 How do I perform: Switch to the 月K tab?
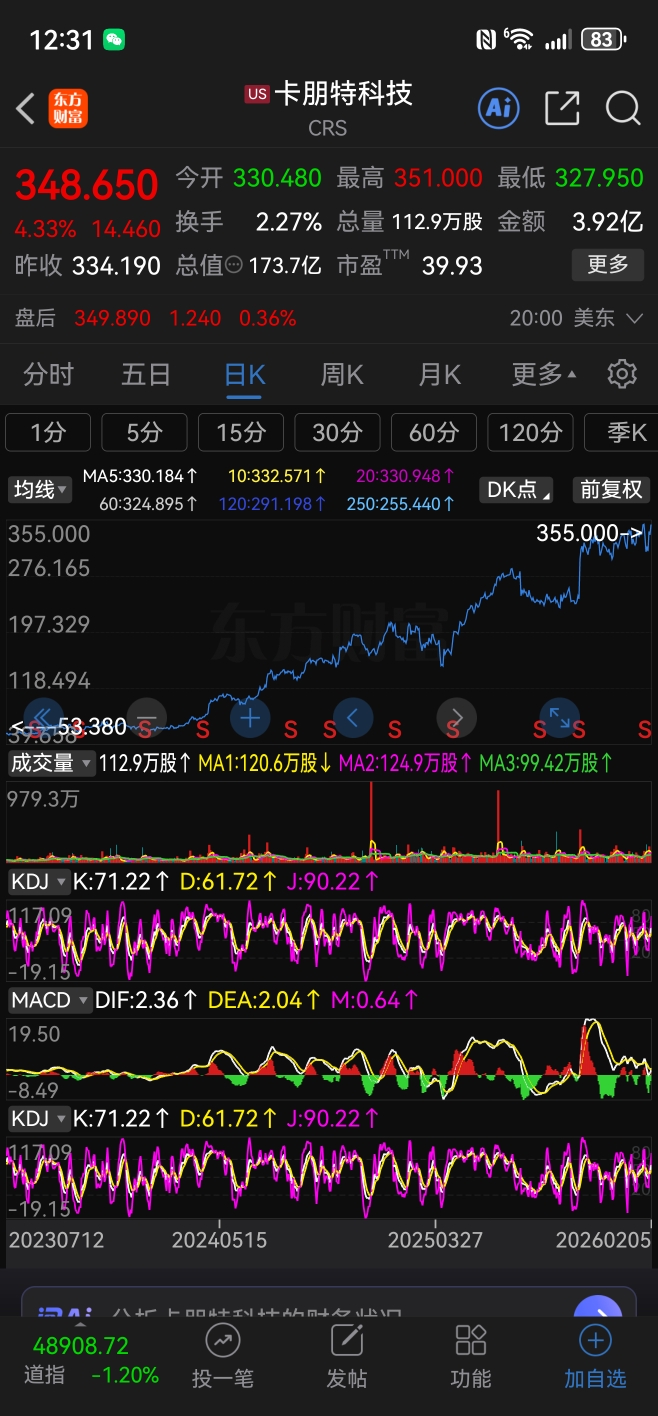(439, 374)
